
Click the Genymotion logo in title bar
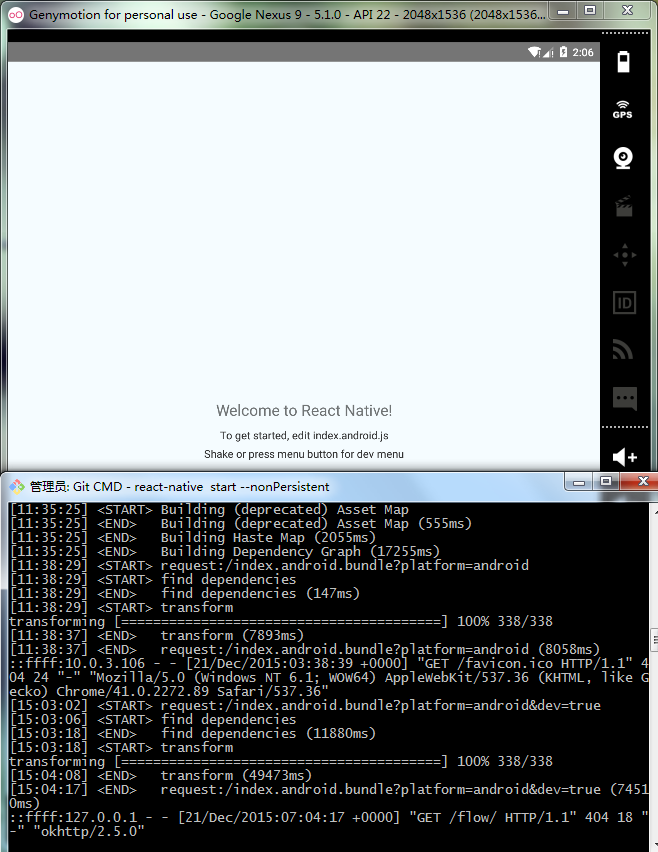click(16, 15)
